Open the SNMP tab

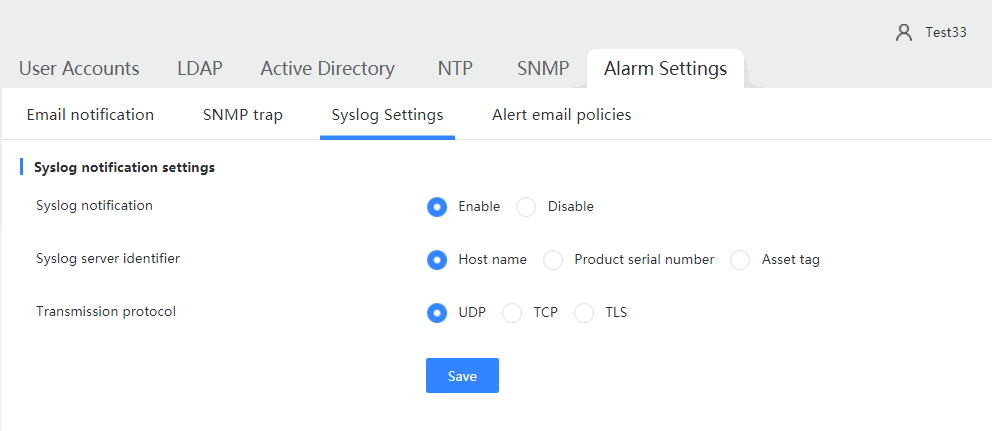543,68
